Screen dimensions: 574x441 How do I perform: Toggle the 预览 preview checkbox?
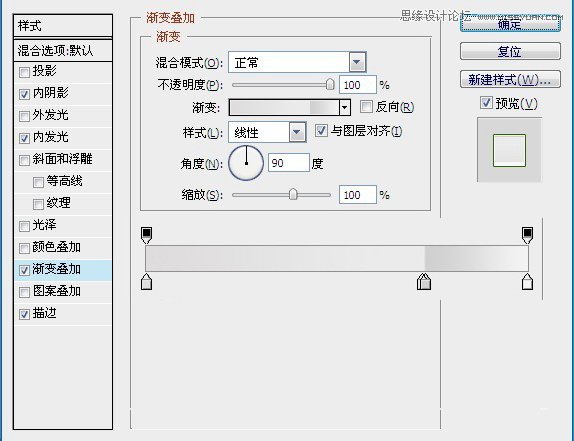click(486, 103)
